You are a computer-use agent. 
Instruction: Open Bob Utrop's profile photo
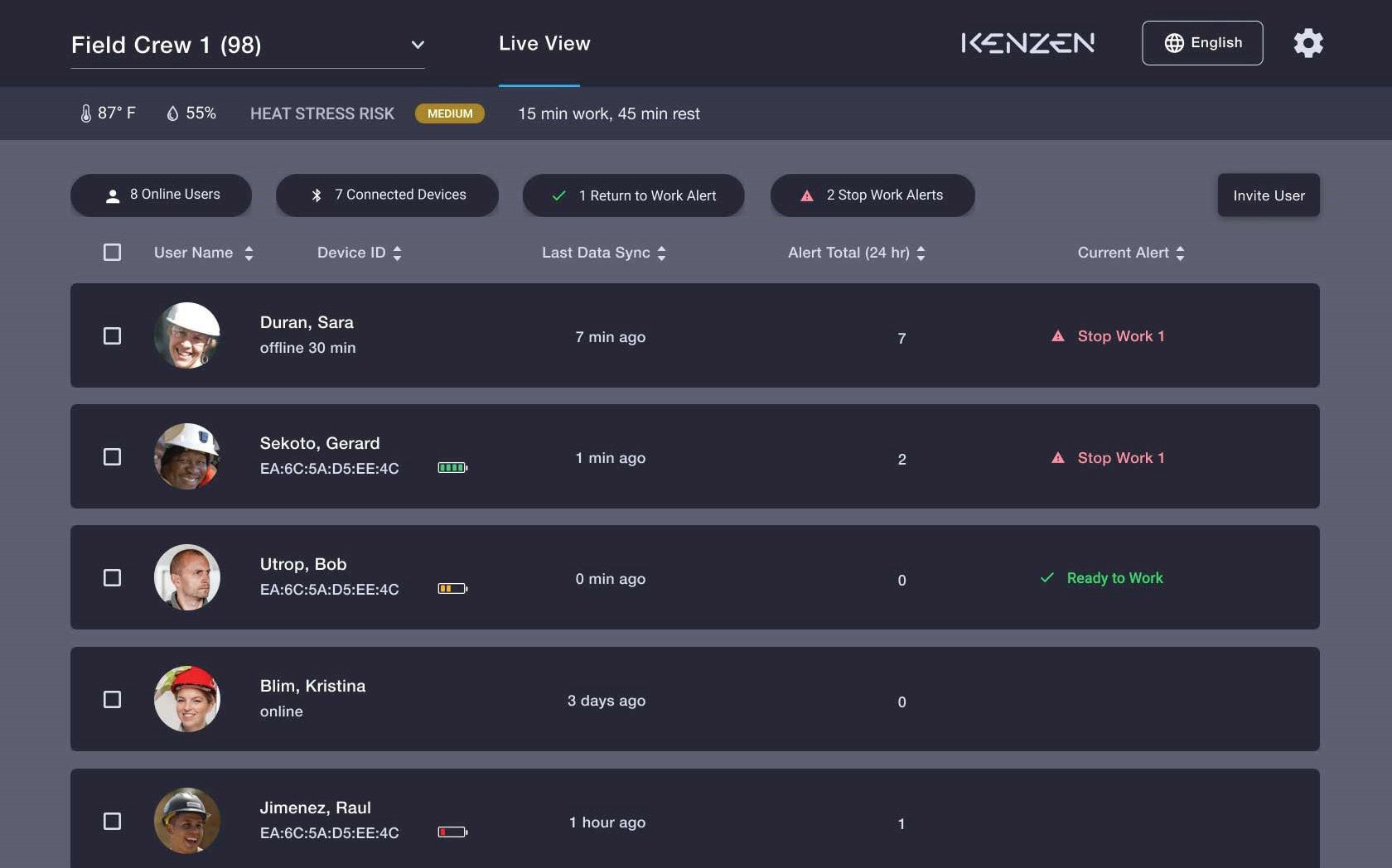click(x=187, y=577)
